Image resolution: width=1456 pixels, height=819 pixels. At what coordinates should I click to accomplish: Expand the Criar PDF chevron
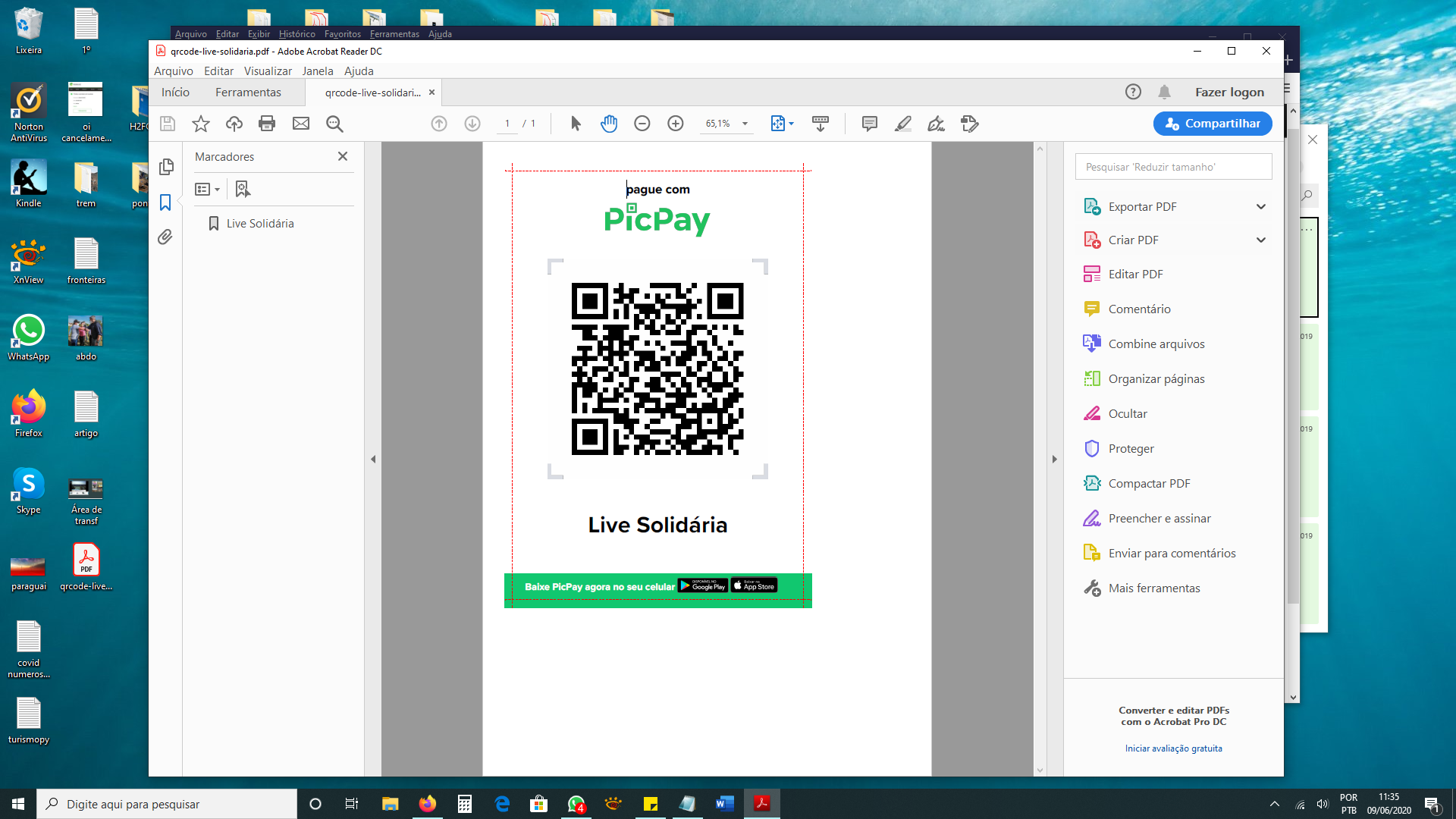[1261, 240]
